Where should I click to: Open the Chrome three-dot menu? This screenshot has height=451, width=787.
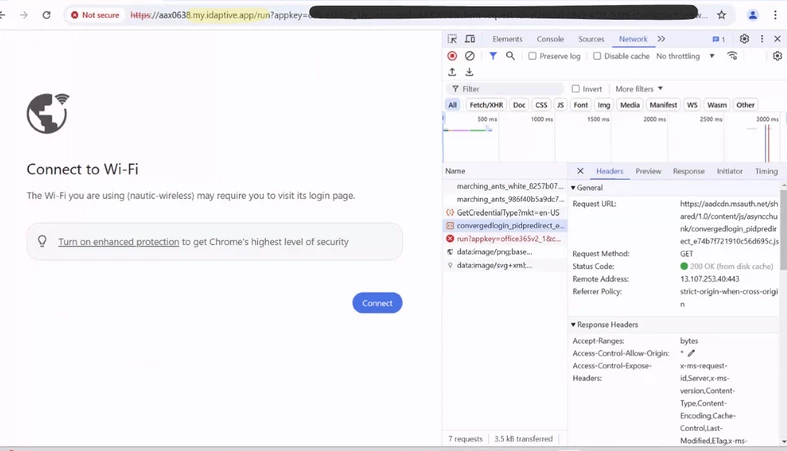tap(775, 15)
